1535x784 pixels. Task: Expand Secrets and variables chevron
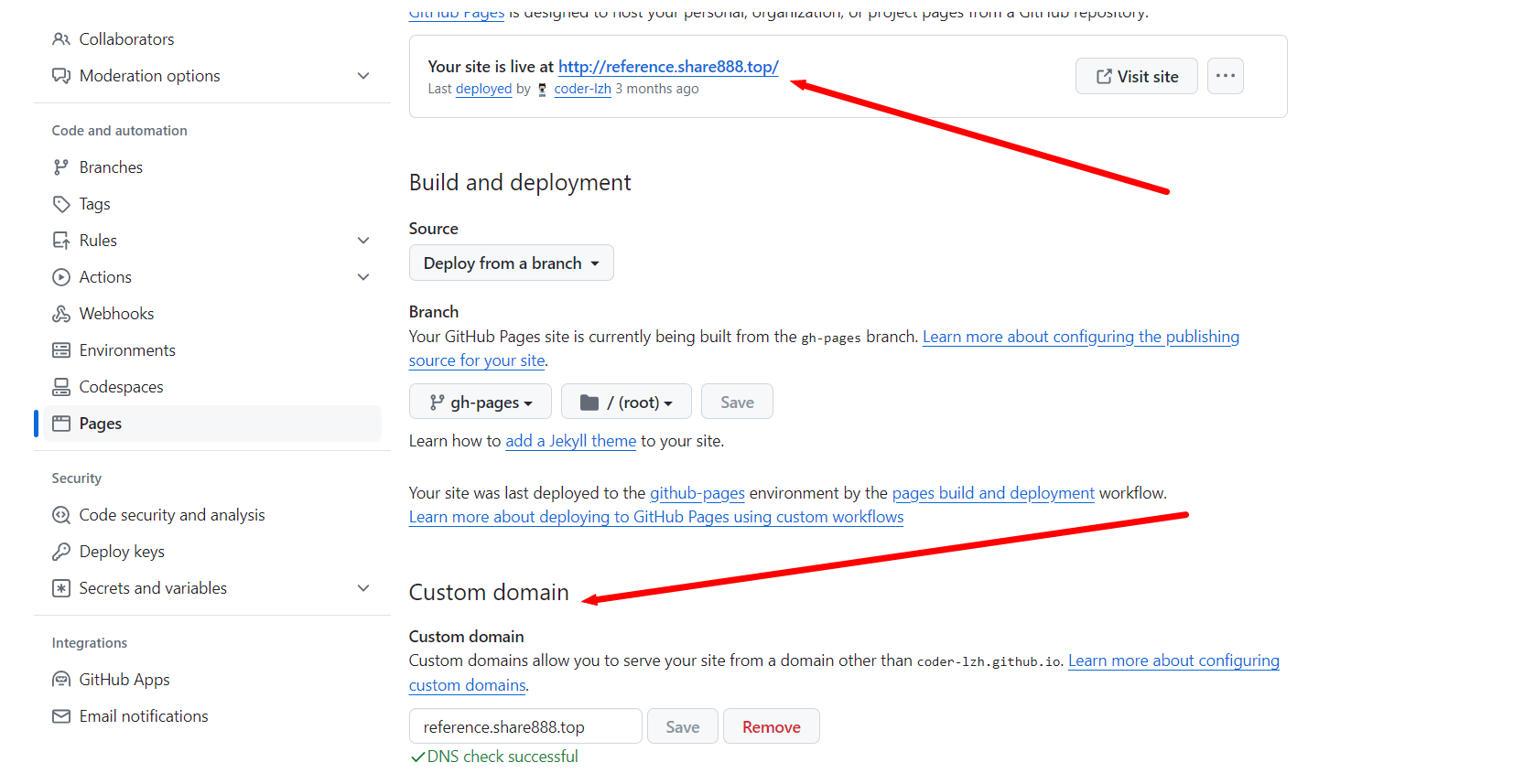click(363, 588)
